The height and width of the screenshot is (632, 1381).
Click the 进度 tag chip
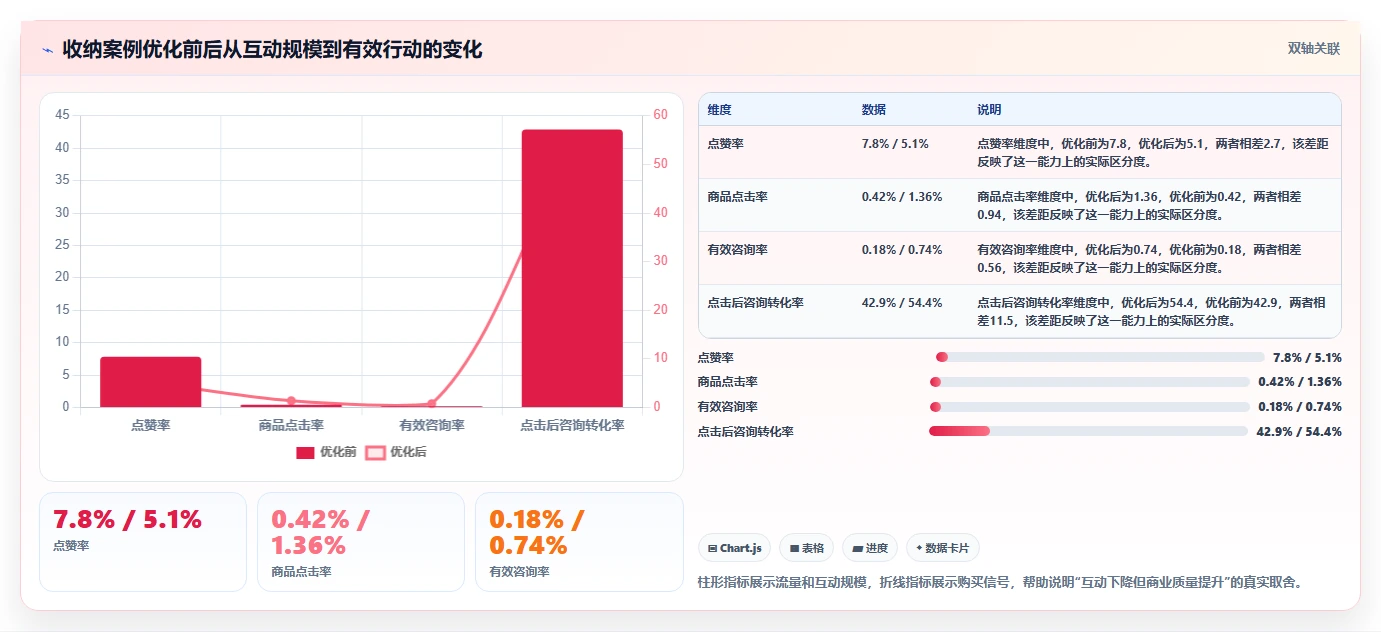tap(871, 548)
